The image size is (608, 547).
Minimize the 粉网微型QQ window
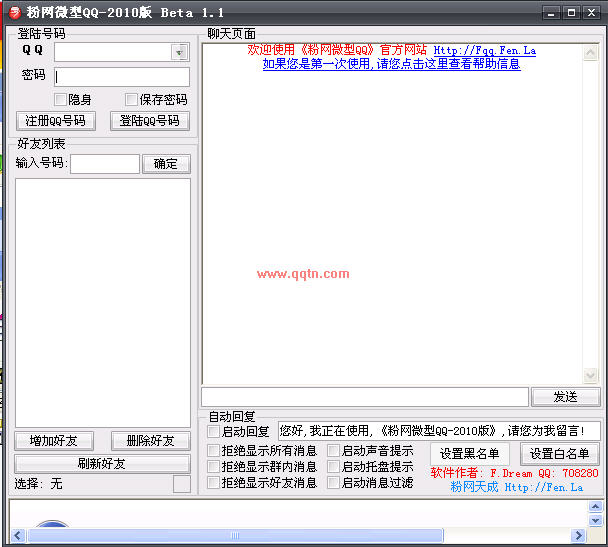point(551,13)
